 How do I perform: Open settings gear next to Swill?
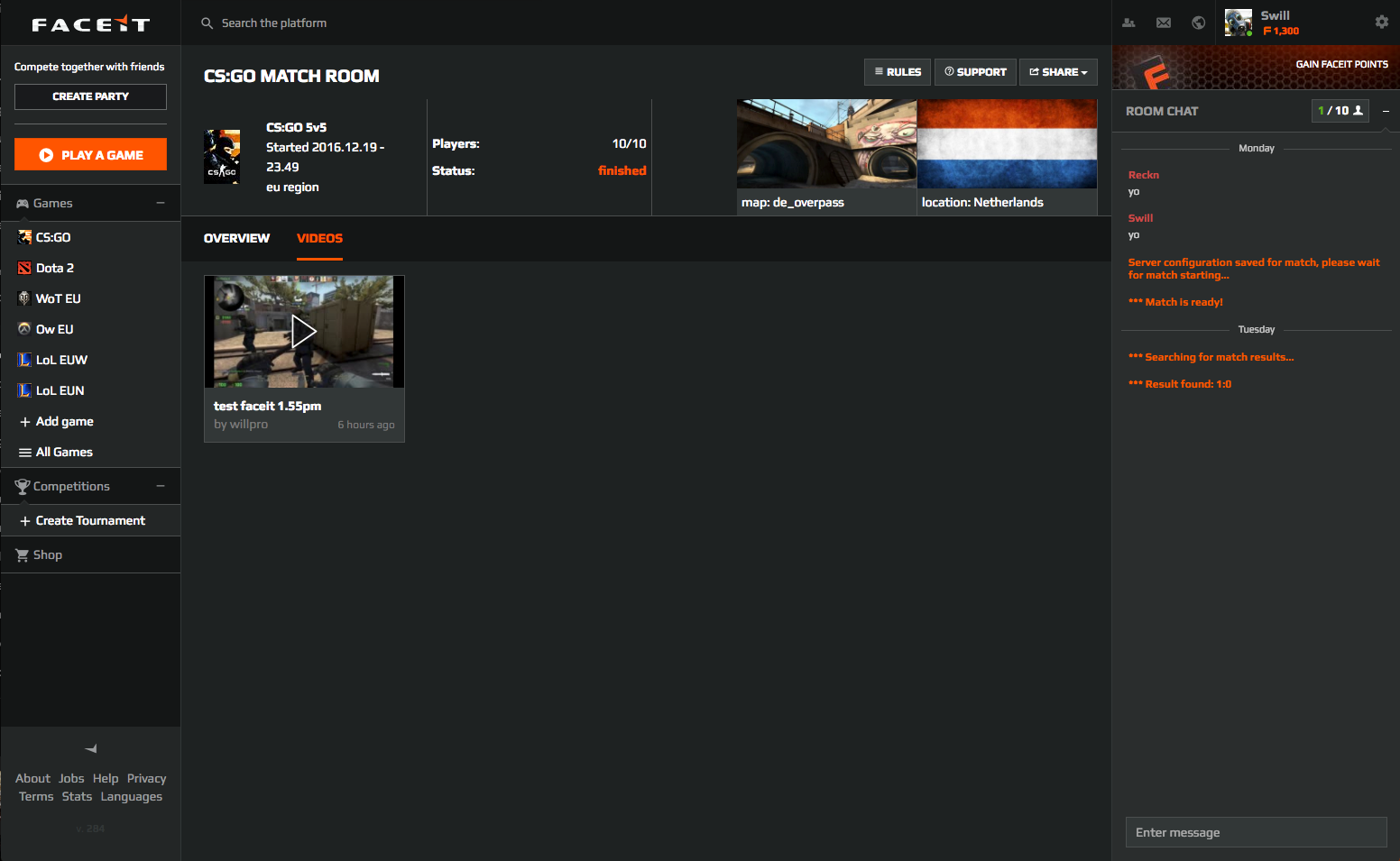point(1381,23)
